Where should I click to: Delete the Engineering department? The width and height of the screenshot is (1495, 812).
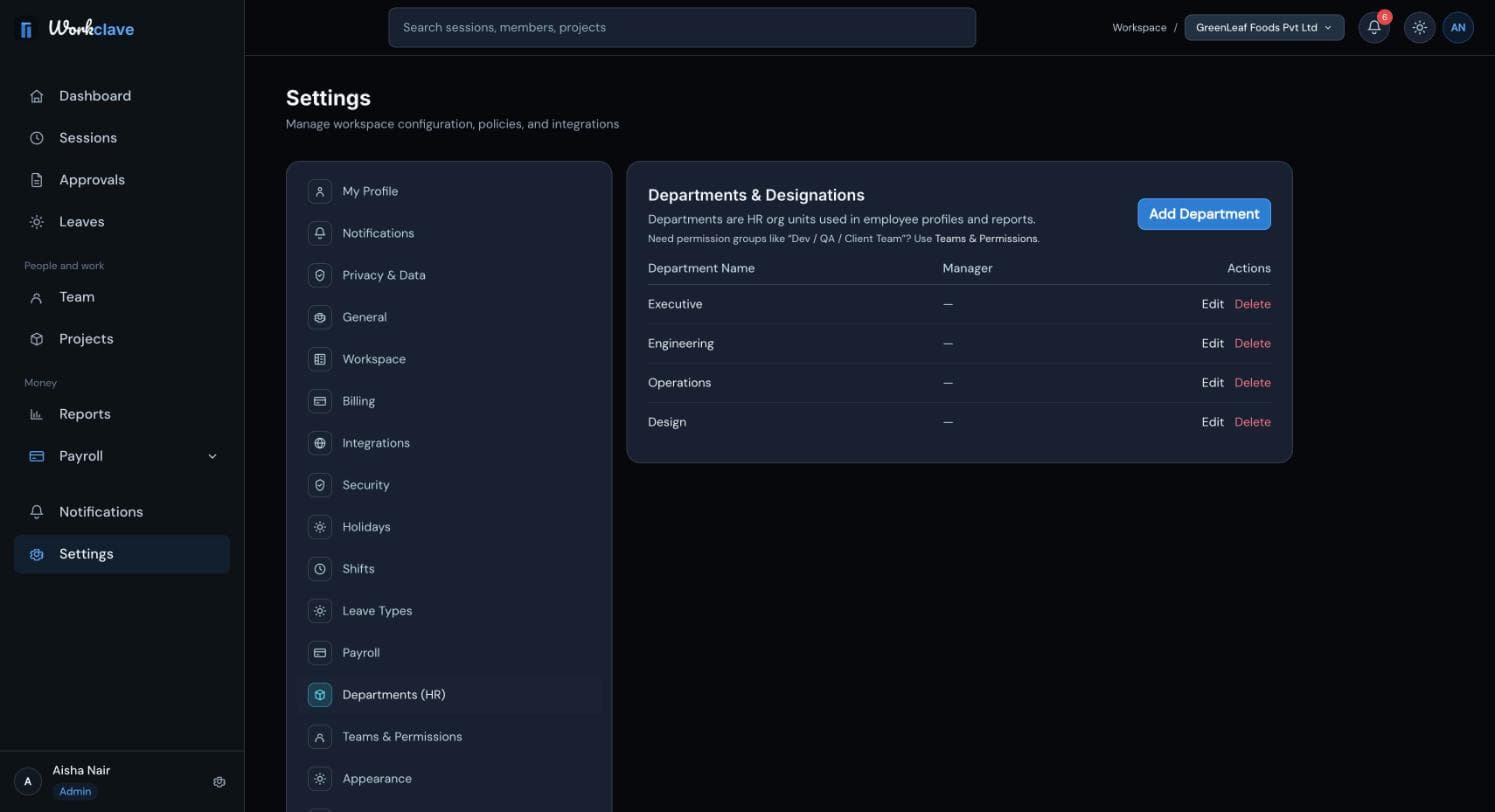(x=1252, y=343)
